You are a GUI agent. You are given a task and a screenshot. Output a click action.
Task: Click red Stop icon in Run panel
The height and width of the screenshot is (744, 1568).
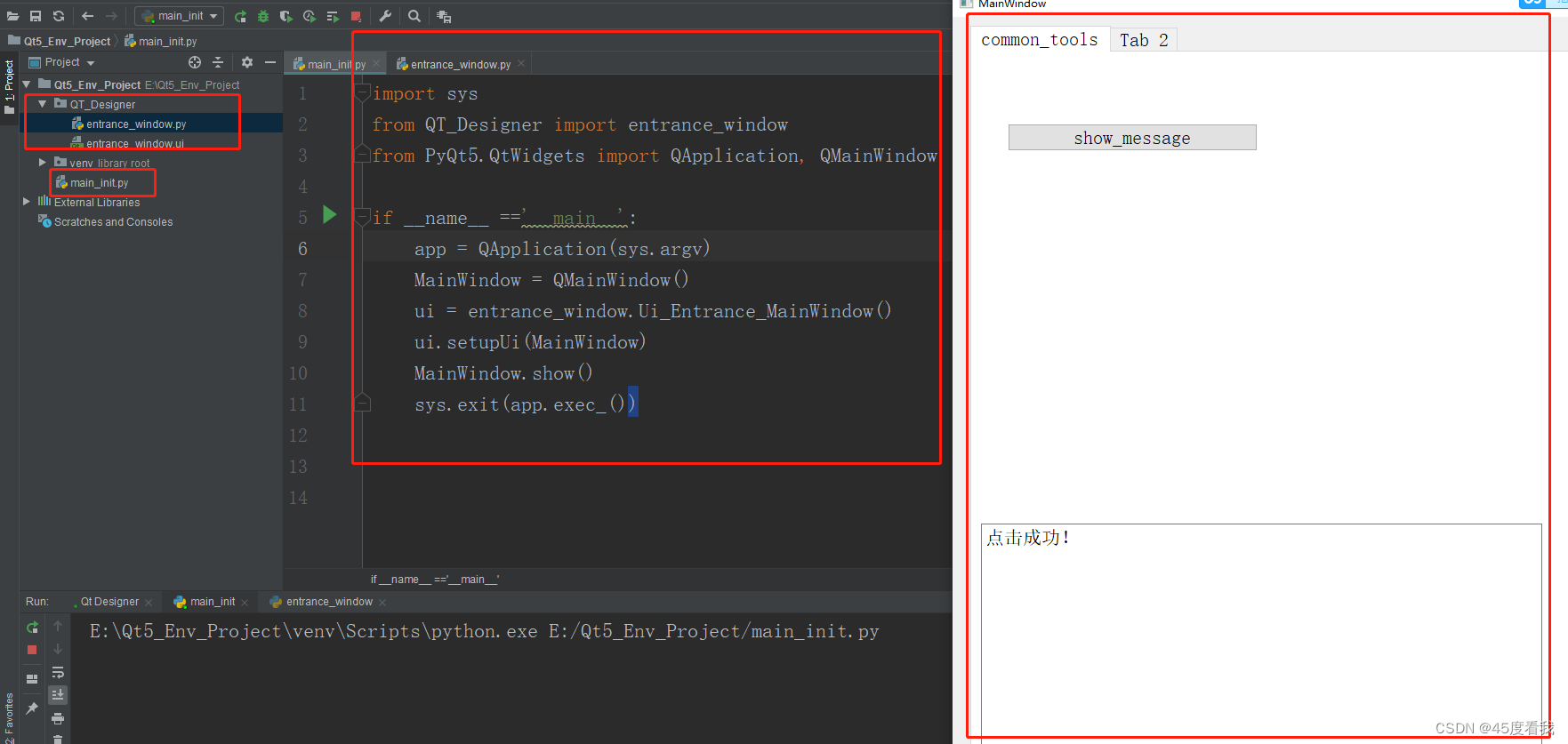pyautogui.click(x=32, y=650)
